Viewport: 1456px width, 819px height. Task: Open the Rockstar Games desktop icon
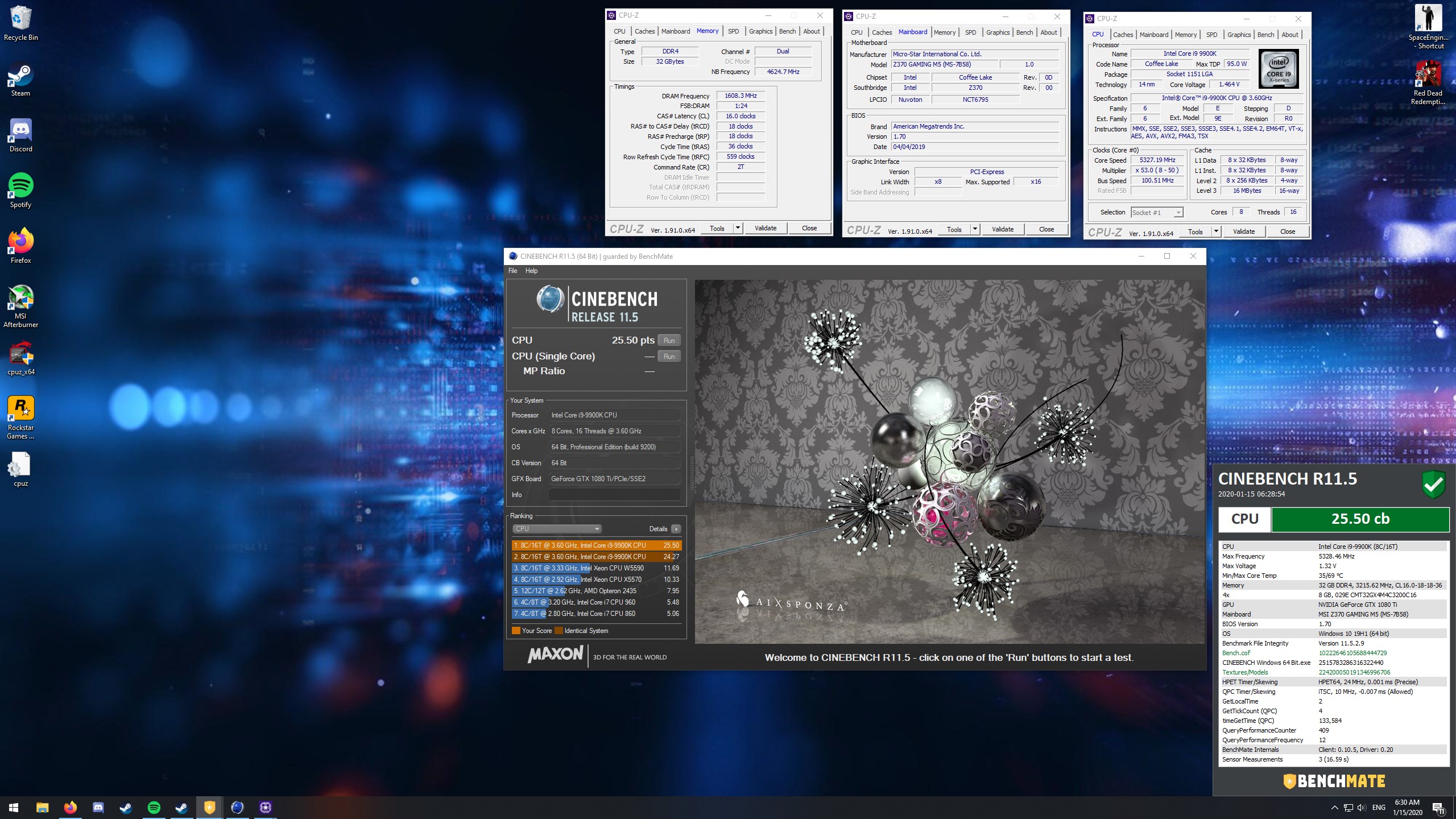tap(21, 418)
